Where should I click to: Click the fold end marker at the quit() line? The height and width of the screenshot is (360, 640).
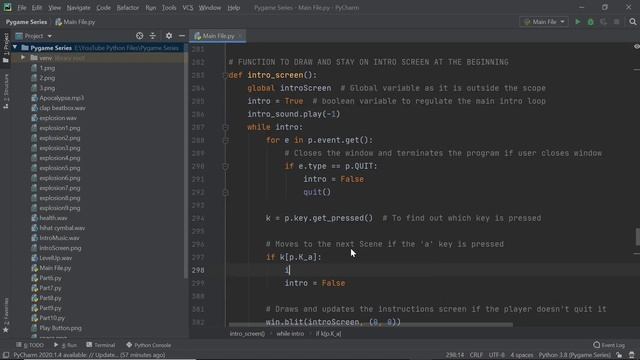click(x=225, y=192)
